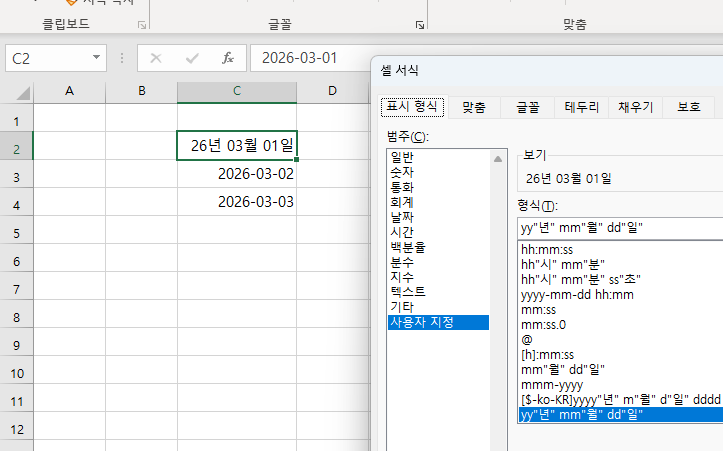
Task: Open the Name Box dropdown arrow
Action: point(96,58)
